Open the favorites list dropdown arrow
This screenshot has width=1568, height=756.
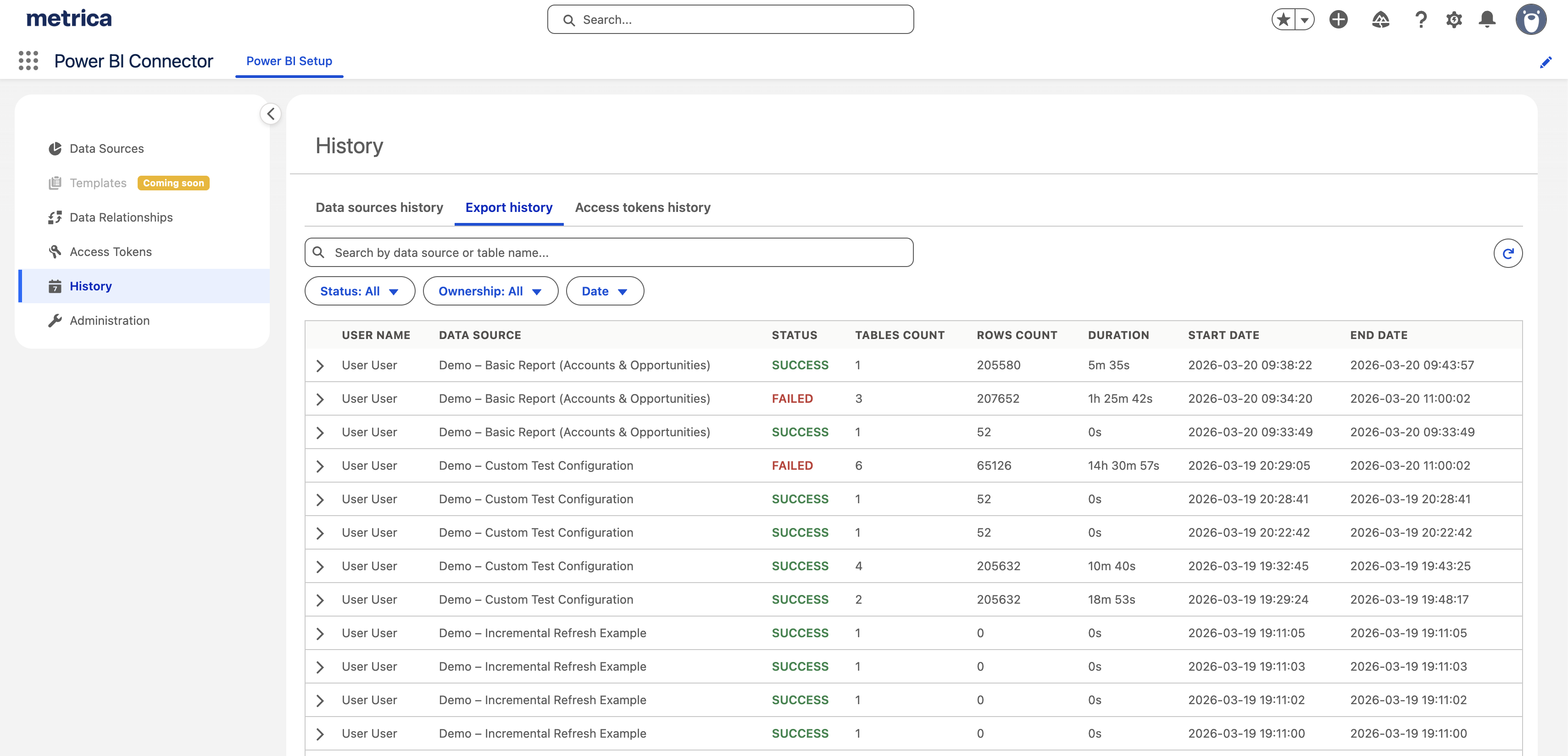pyautogui.click(x=1304, y=19)
